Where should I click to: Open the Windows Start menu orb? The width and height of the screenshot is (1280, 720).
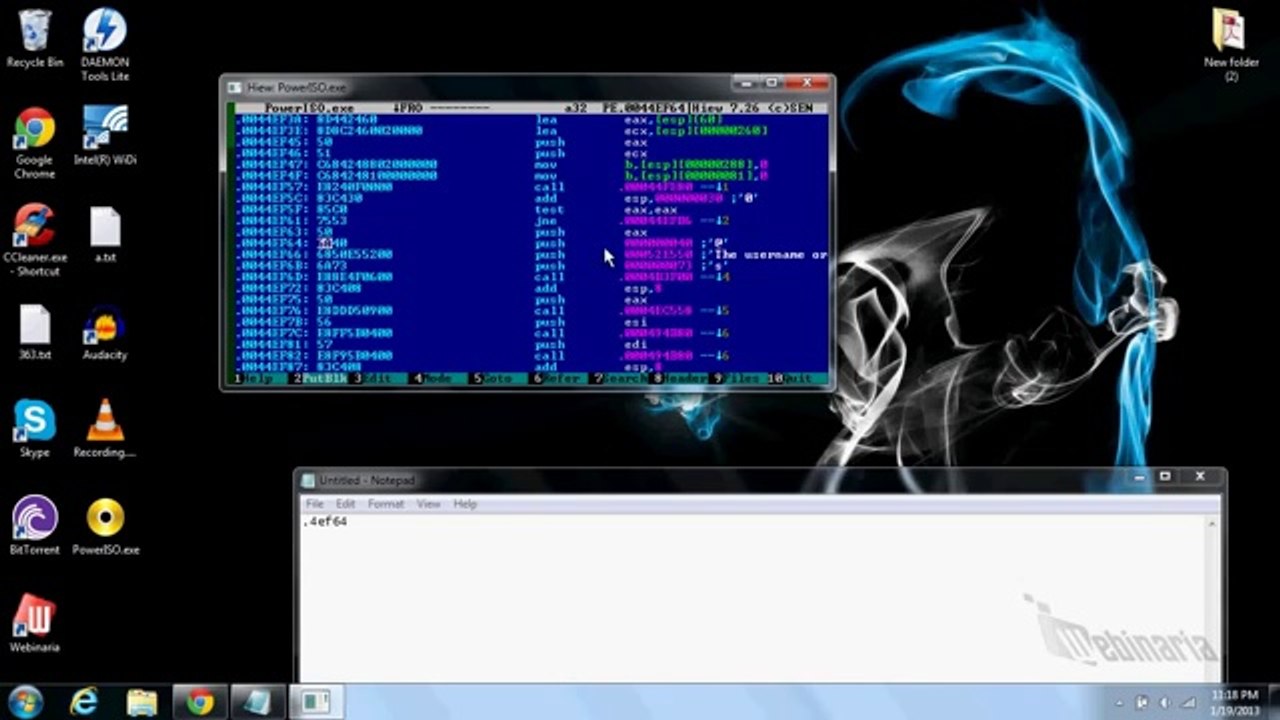25,702
